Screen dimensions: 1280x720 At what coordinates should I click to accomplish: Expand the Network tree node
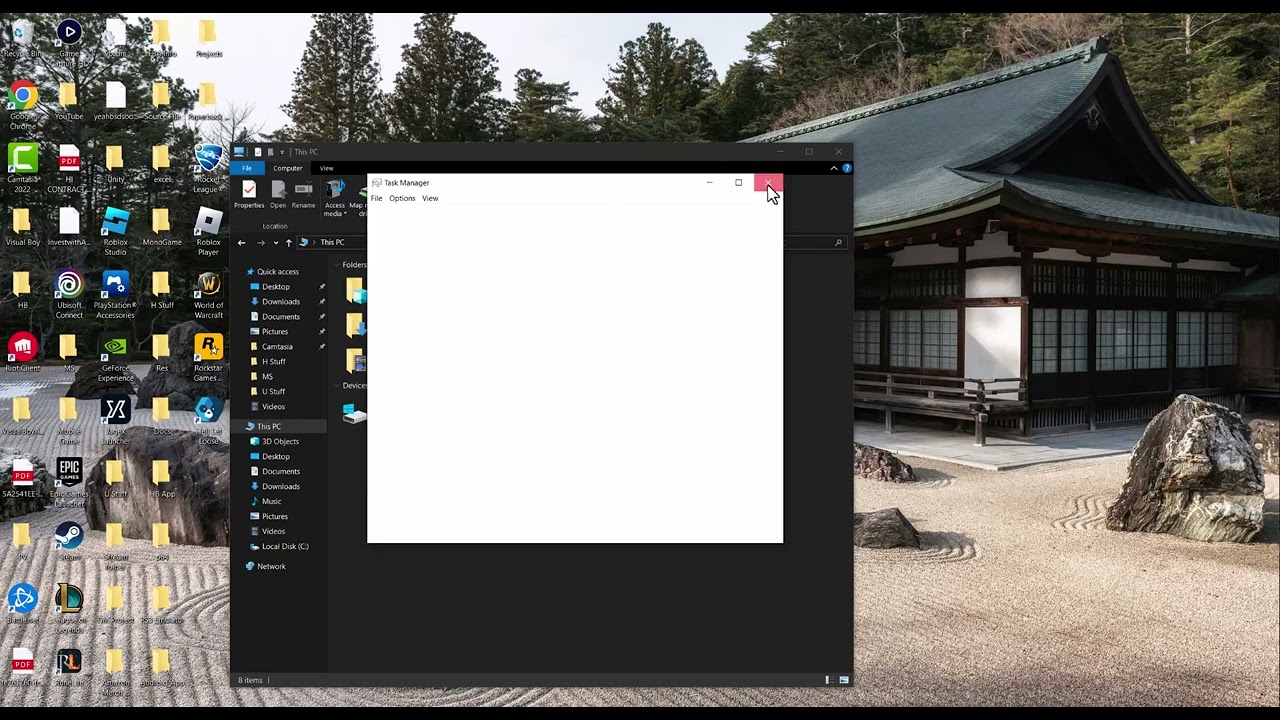(239, 567)
